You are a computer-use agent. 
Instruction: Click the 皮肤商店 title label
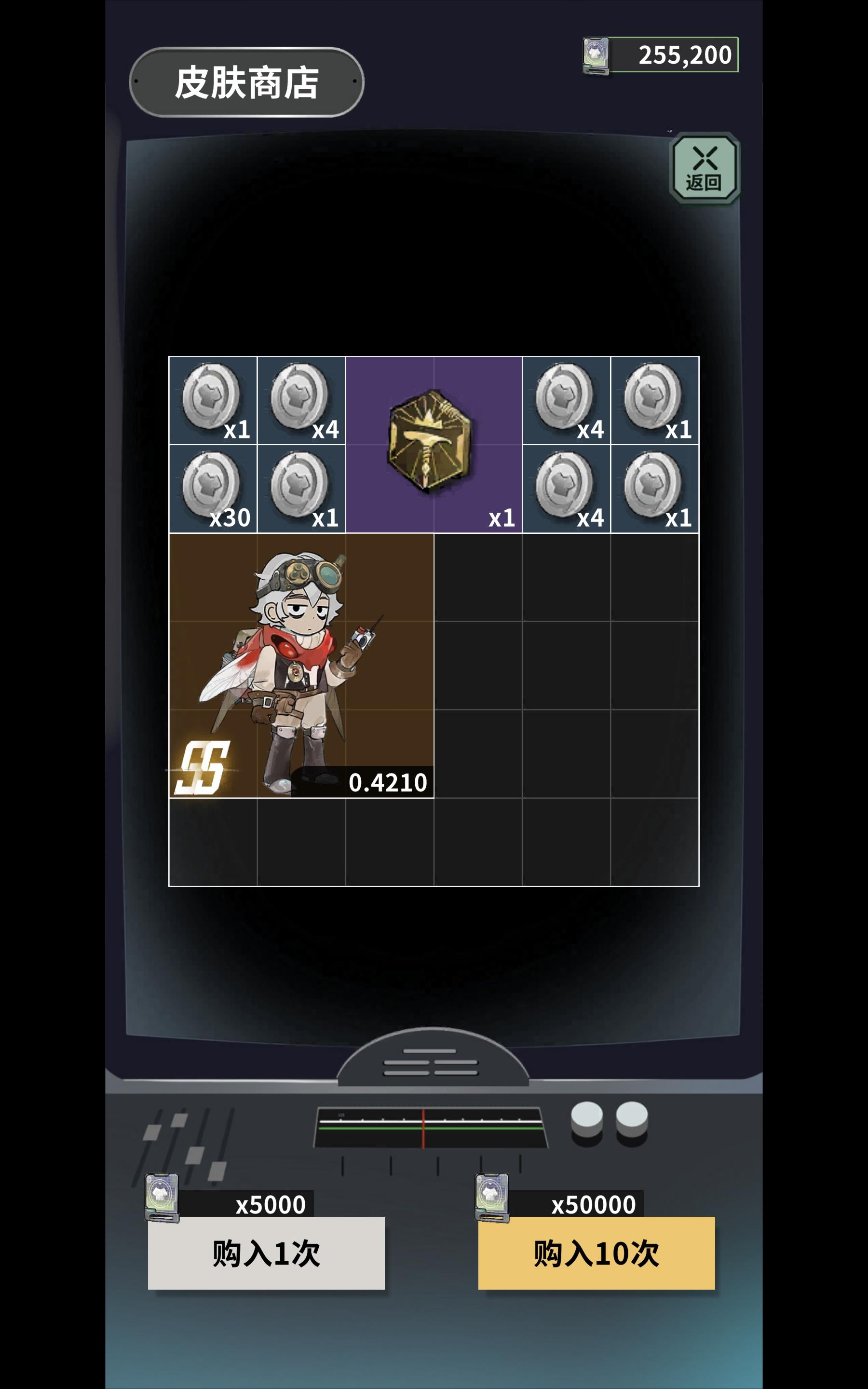coord(247,82)
